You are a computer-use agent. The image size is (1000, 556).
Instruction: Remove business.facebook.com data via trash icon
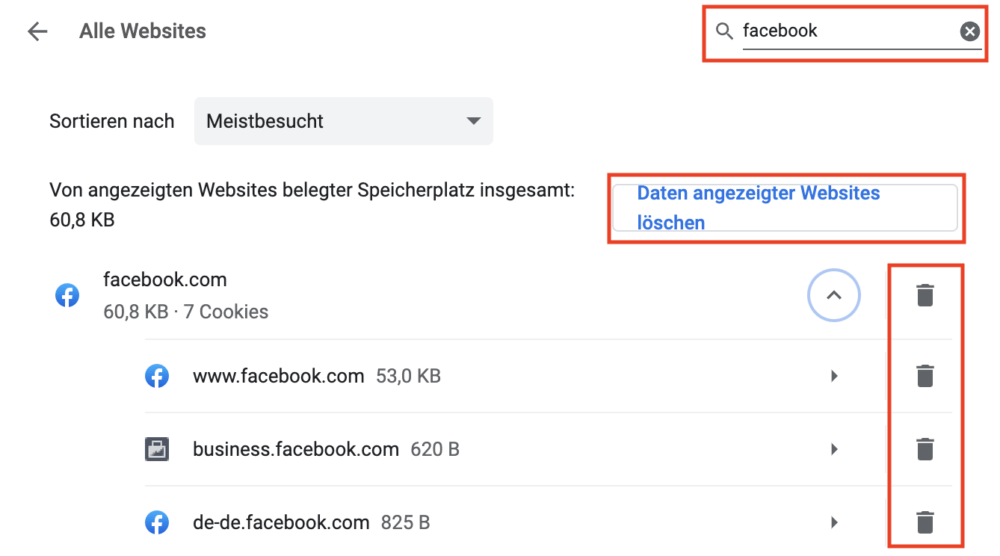[925, 449]
